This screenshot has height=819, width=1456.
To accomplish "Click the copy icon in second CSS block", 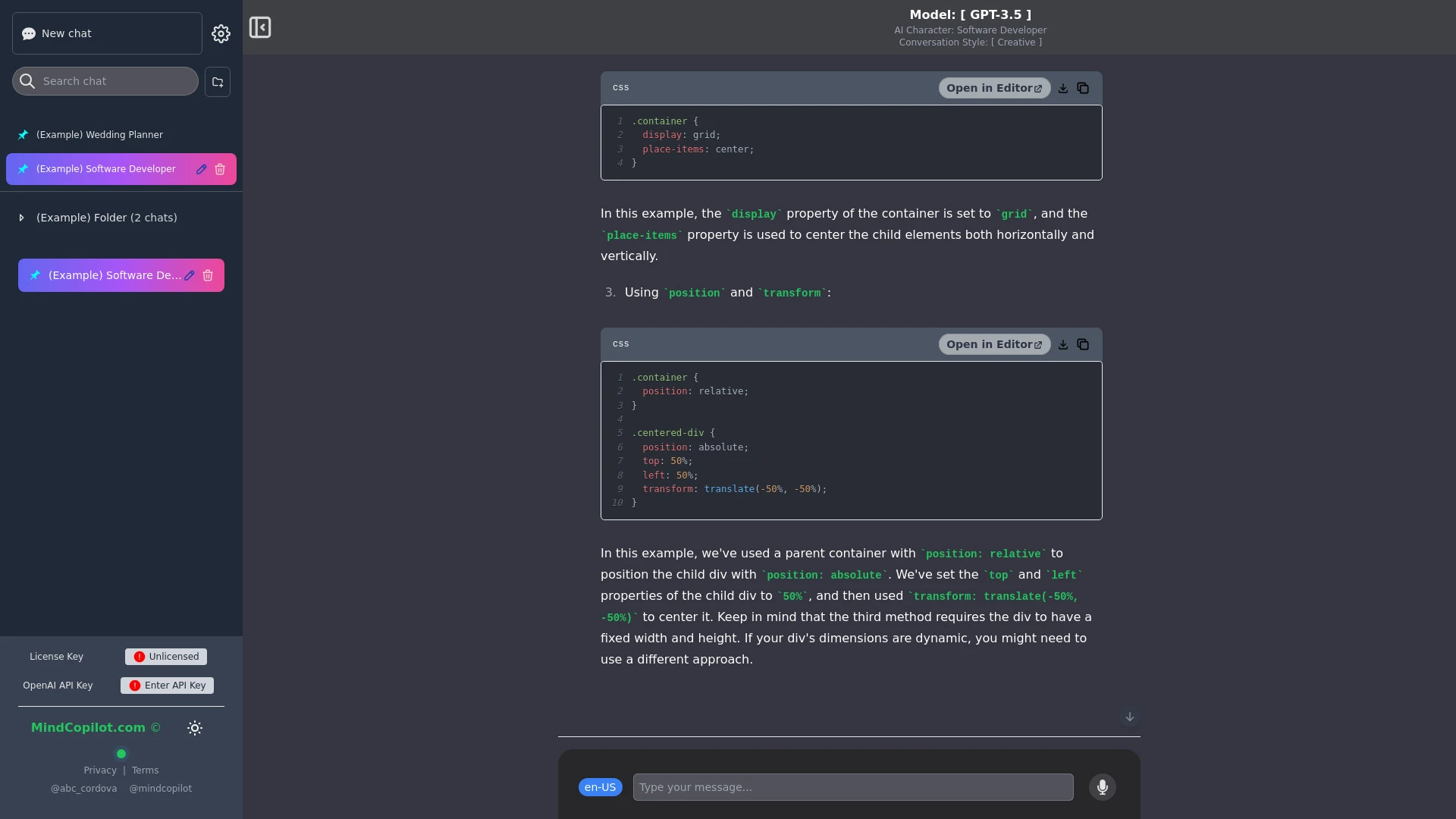I will (x=1084, y=343).
